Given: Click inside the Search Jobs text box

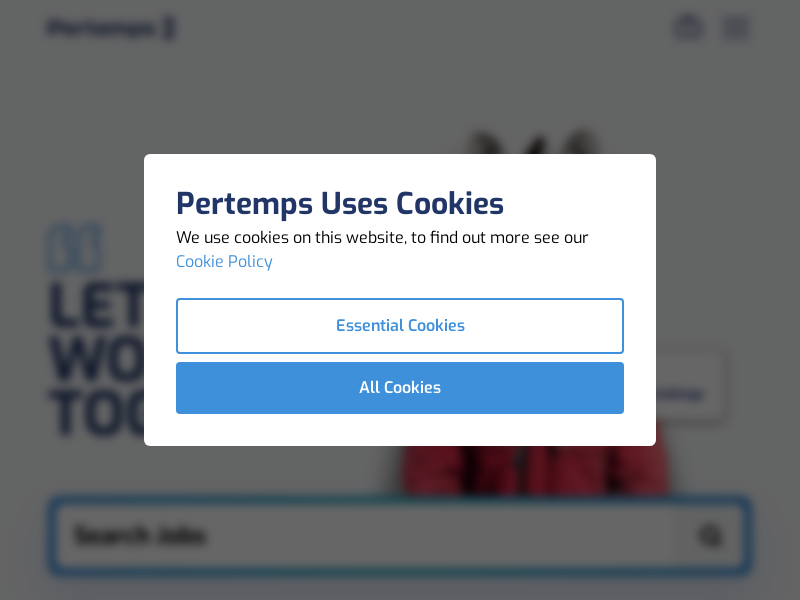Looking at the screenshot, I should 370,537.
